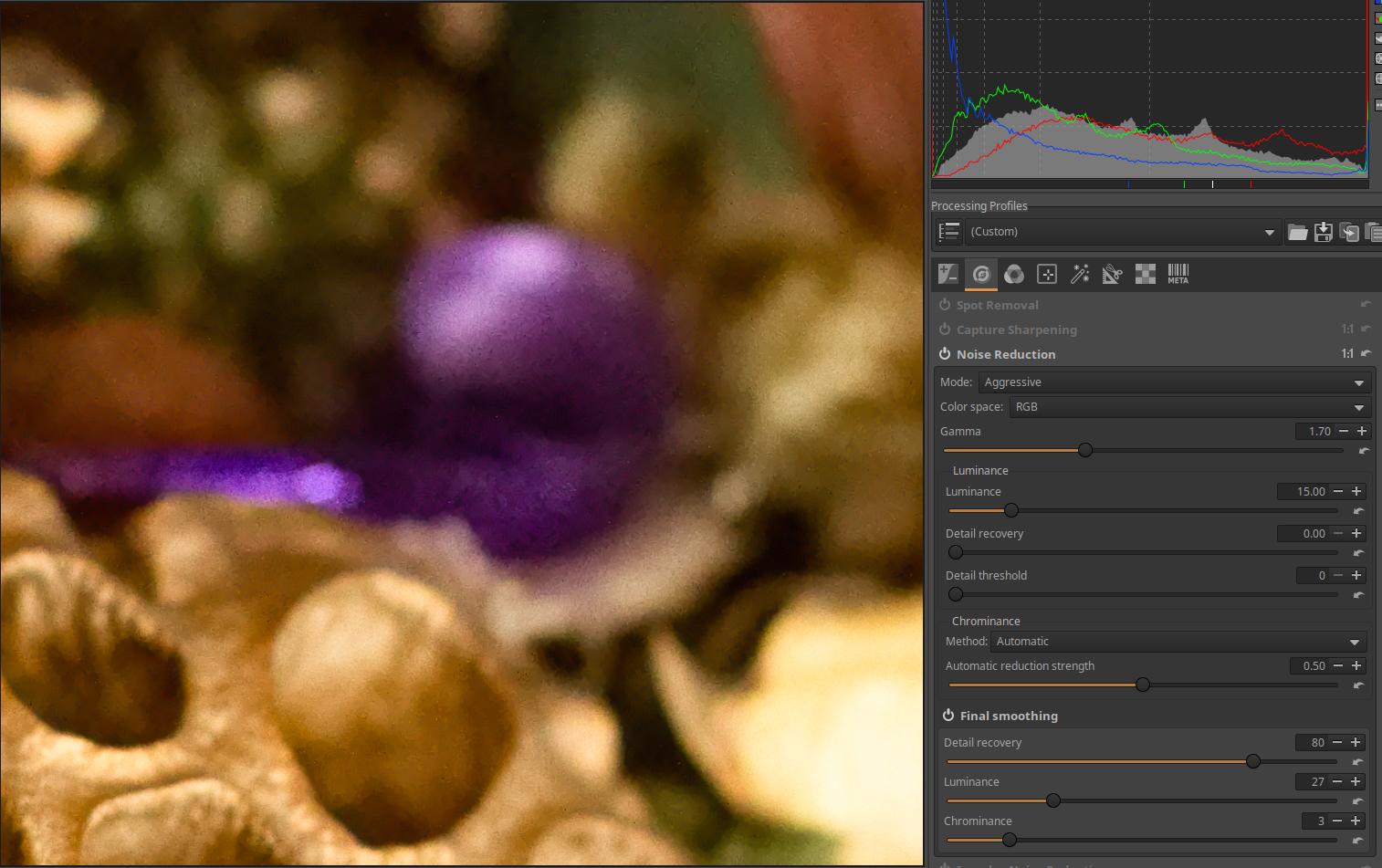Increase Gamma with plus button

click(x=1362, y=431)
